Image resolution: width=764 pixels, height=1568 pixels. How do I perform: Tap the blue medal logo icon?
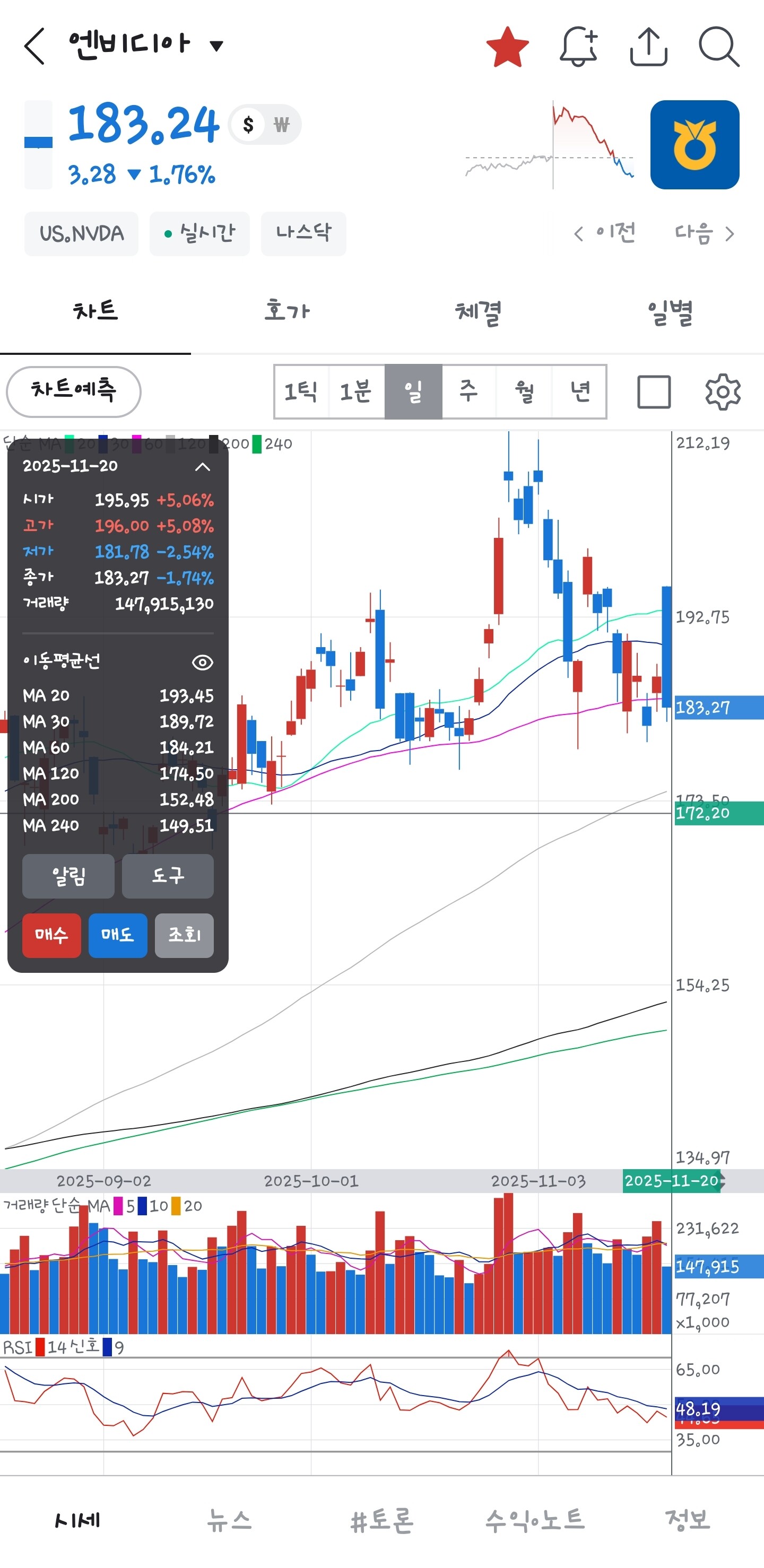coord(694,145)
